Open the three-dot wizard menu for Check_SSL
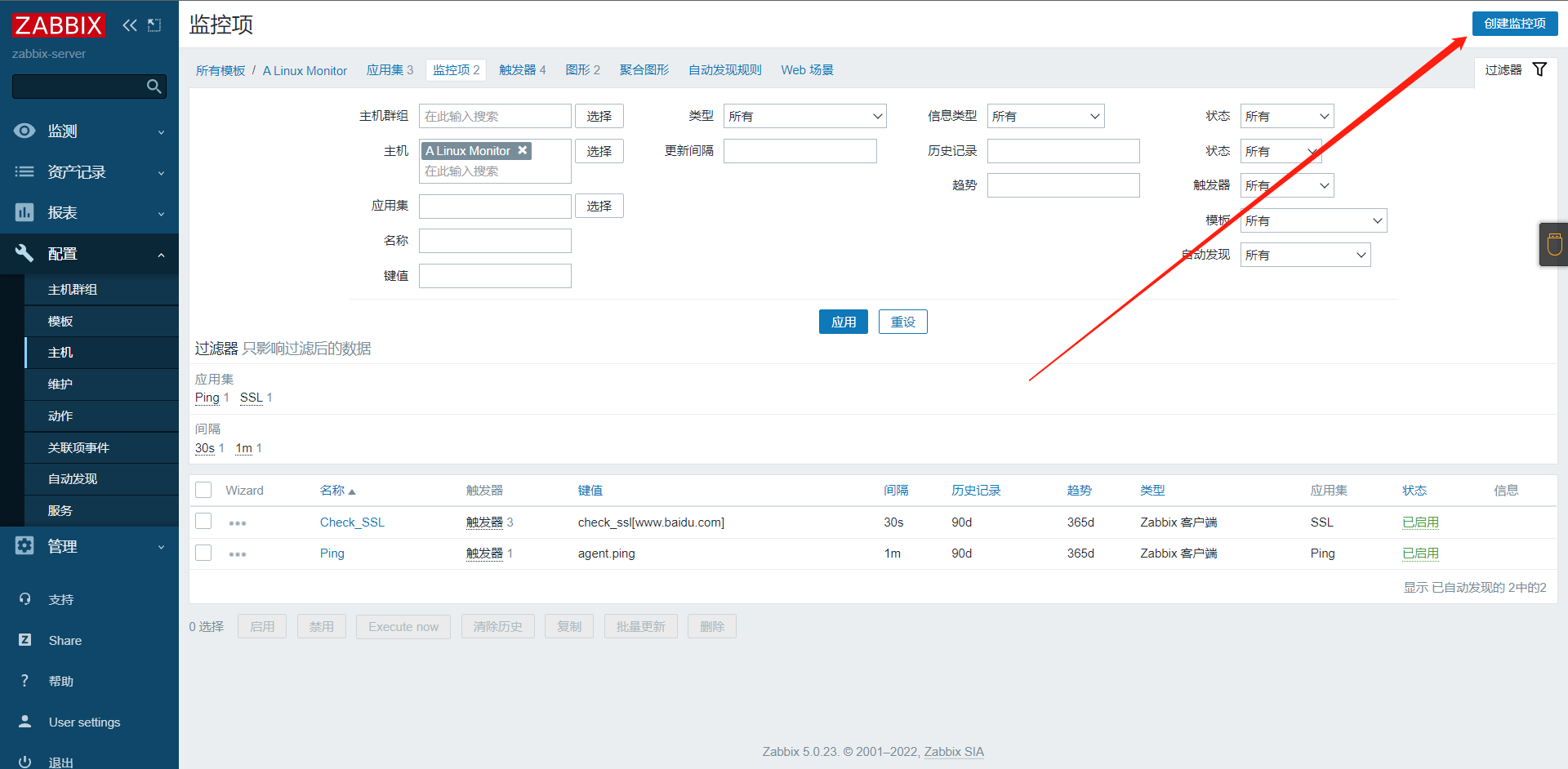 [238, 523]
